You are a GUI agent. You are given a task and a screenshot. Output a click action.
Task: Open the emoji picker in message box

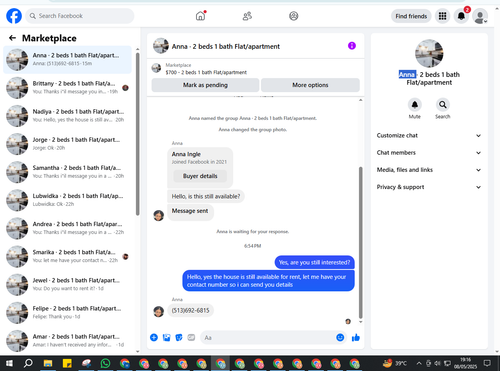click(340, 338)
